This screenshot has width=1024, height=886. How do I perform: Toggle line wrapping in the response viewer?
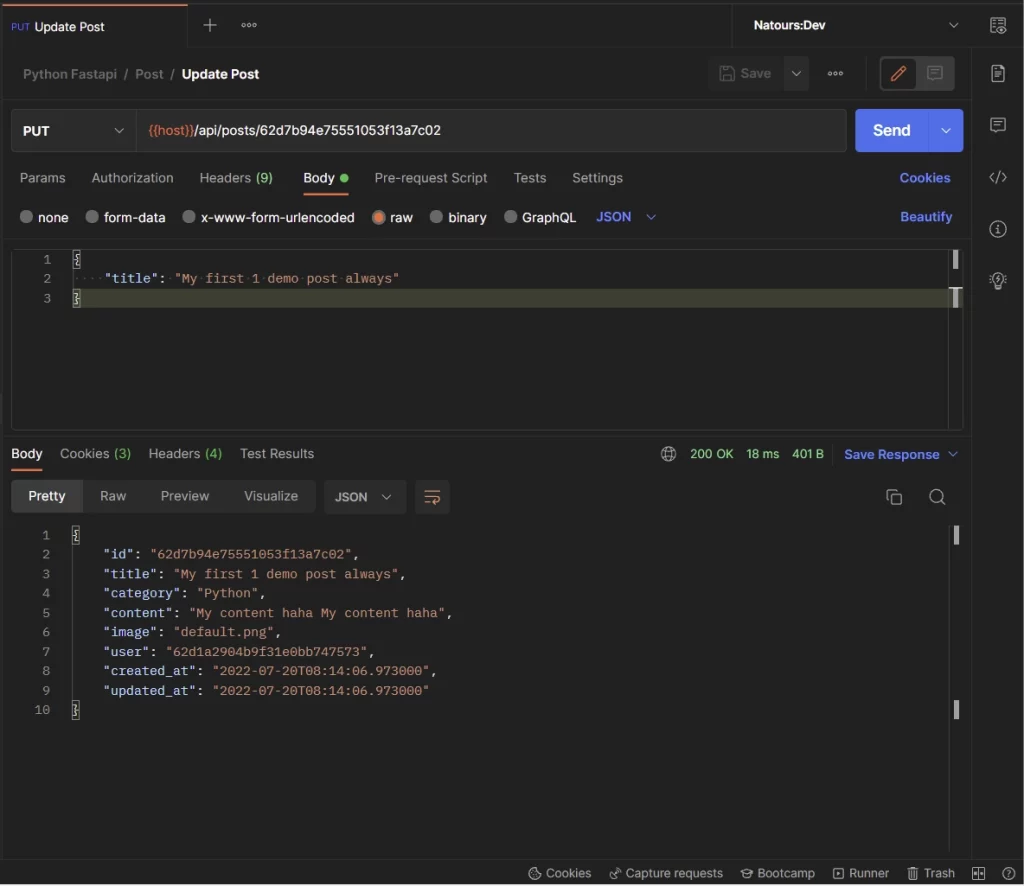(432, 496)
